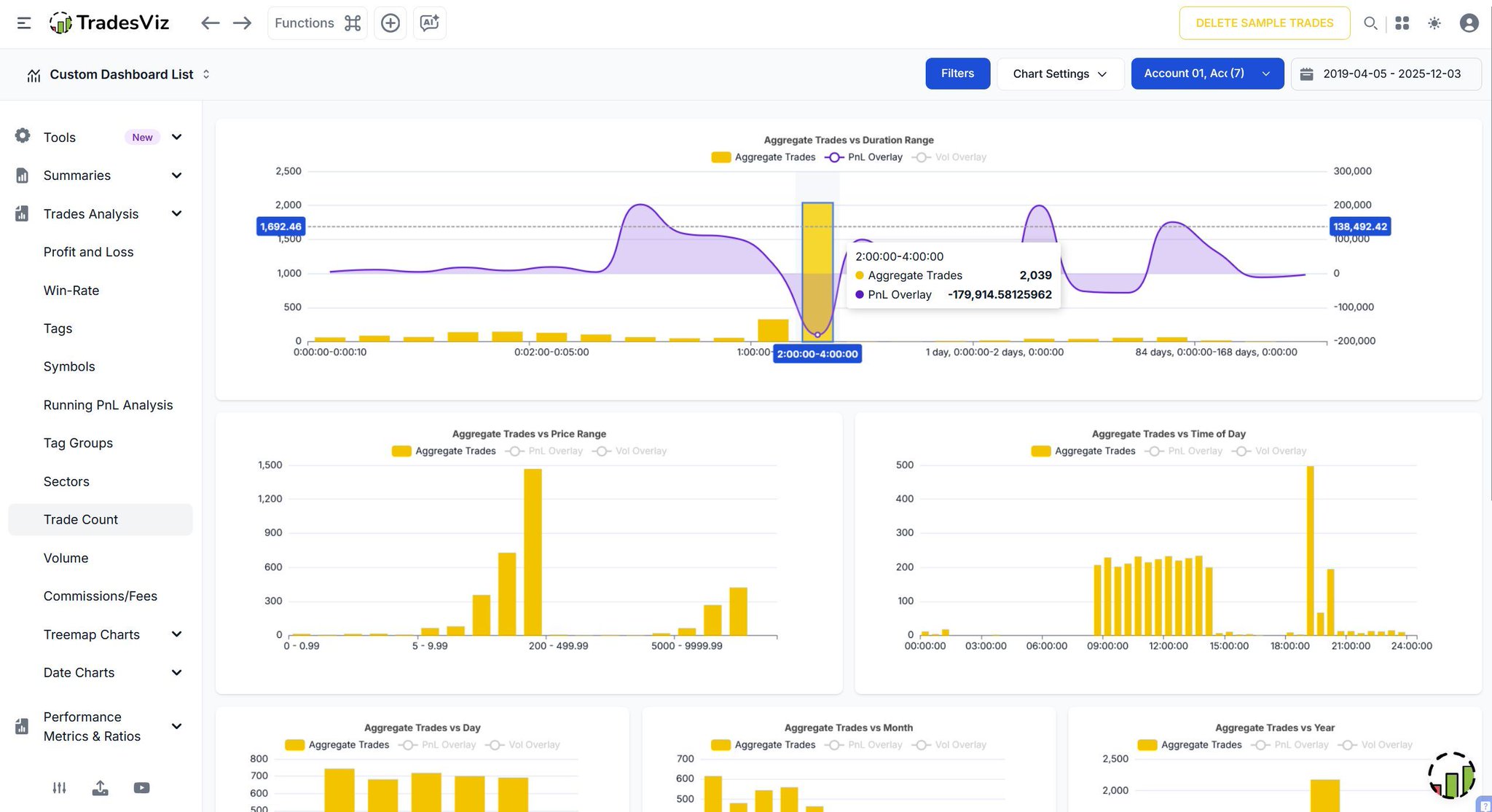Open the search magnifier icon

click(x=1370, y=23)
